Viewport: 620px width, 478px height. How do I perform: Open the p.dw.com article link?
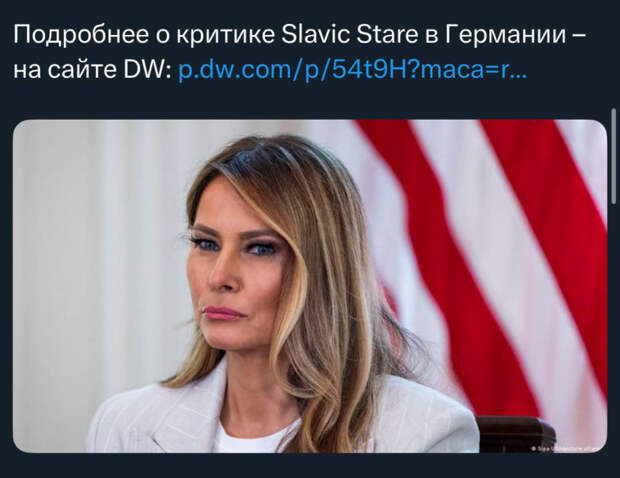pyautogui.click(x=352, y=70)
